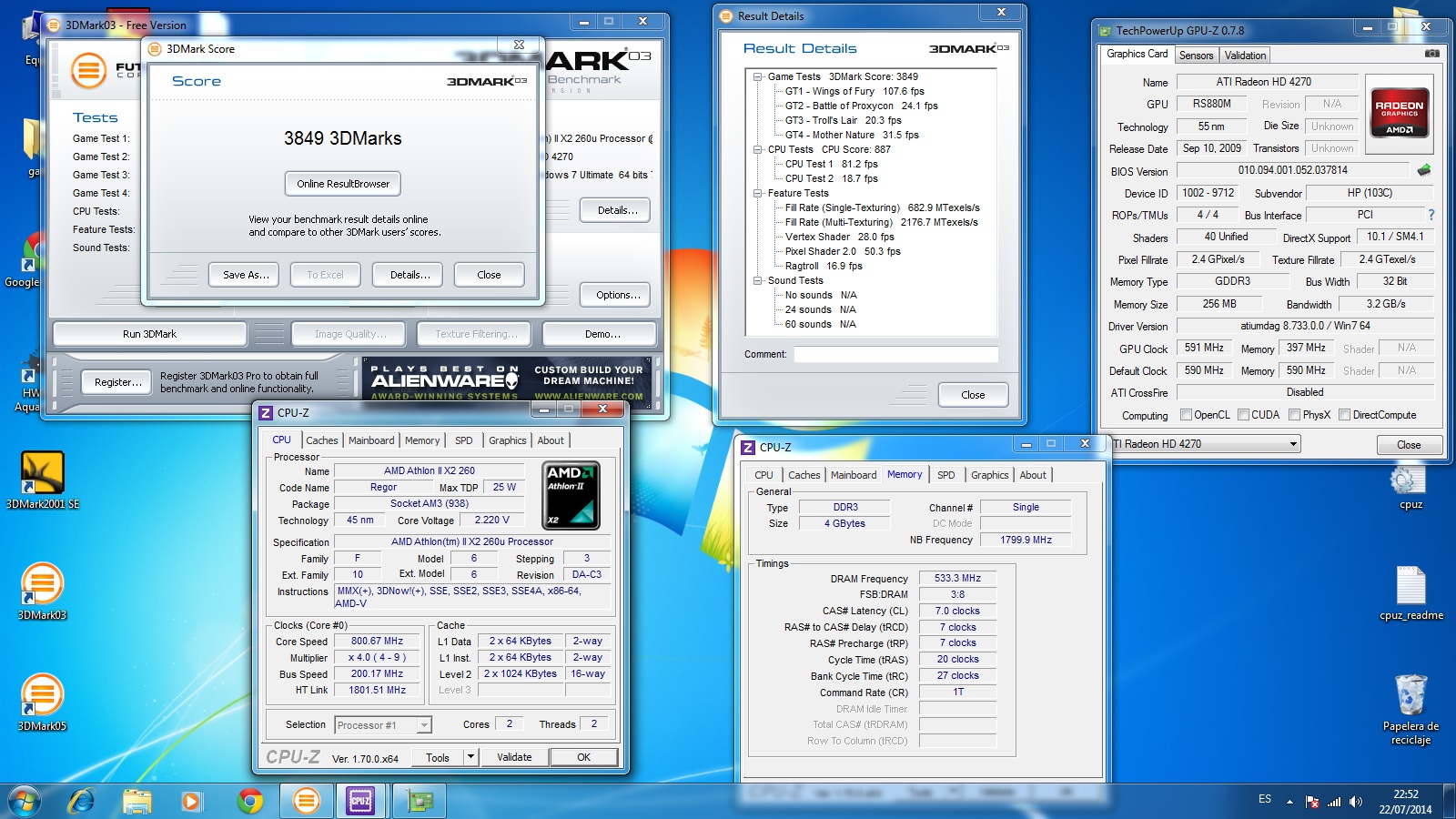Switch to 3DMark03 taskbar button
1456x819 pixels.
point(307,801)
